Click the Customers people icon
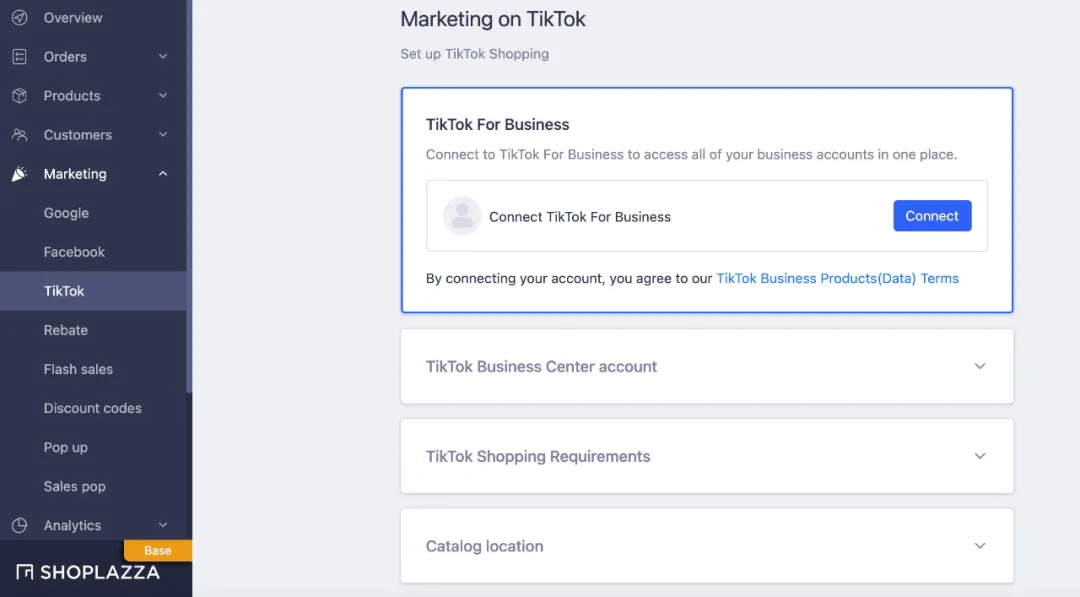1080x597 pixels. click(x=19, y=135)
